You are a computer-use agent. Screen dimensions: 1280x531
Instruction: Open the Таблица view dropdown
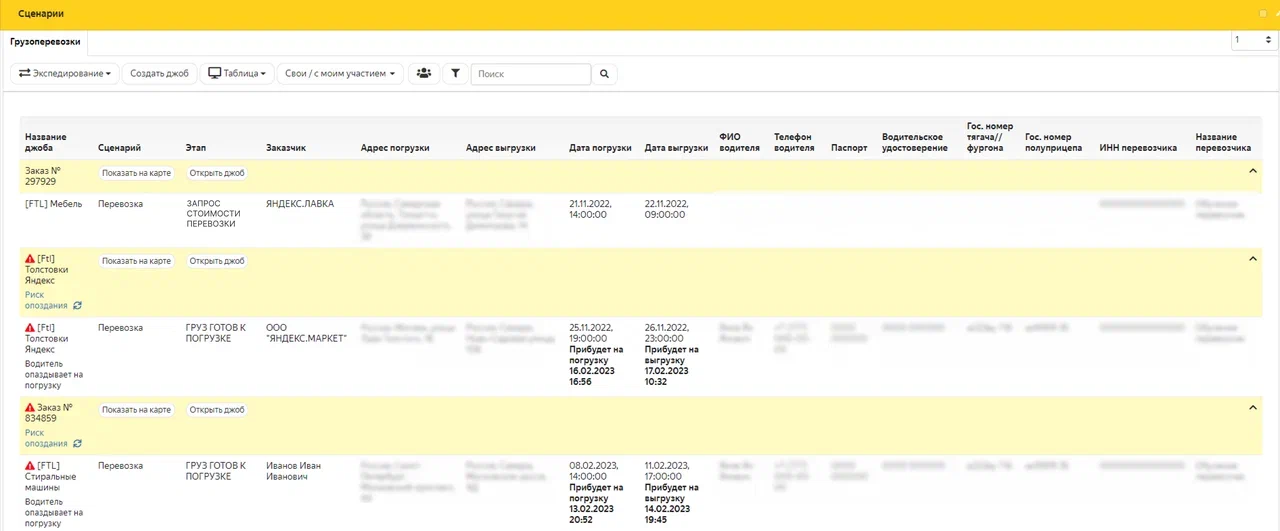coord(237,74)
